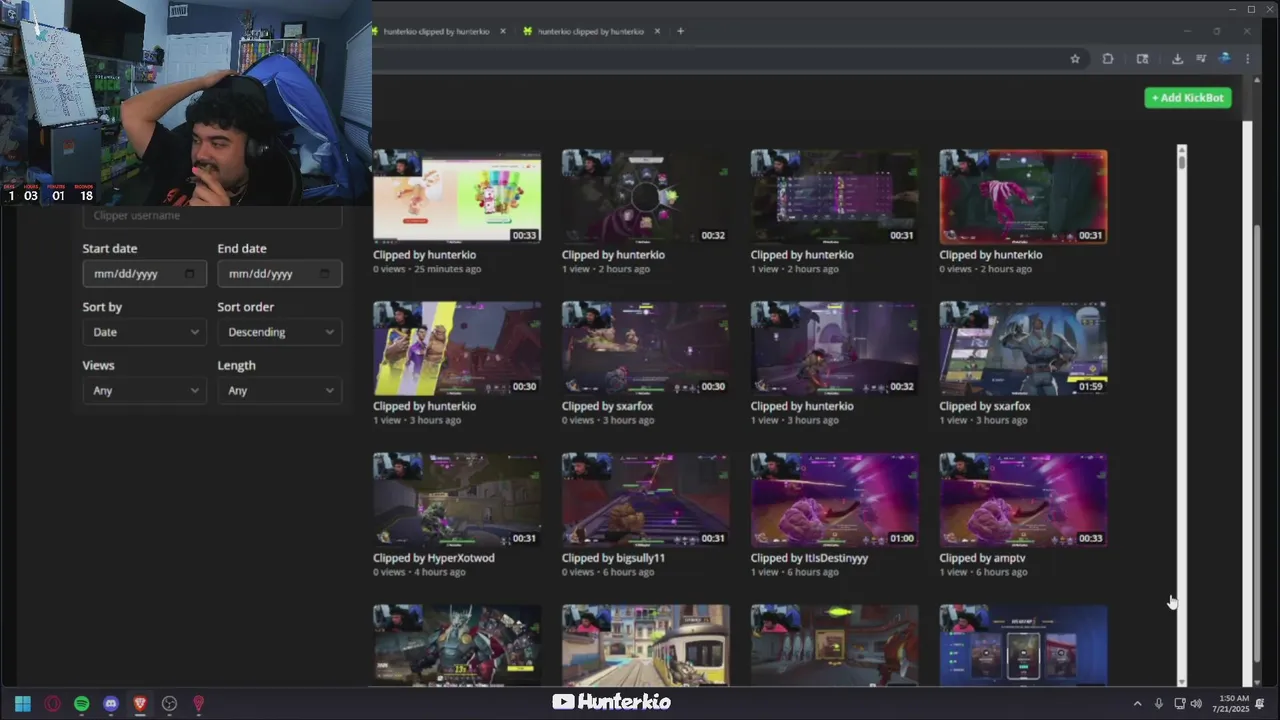Switch to the tab left of new-tab button
Viewport: 1280px width, 720px height.
pos(590,31)
